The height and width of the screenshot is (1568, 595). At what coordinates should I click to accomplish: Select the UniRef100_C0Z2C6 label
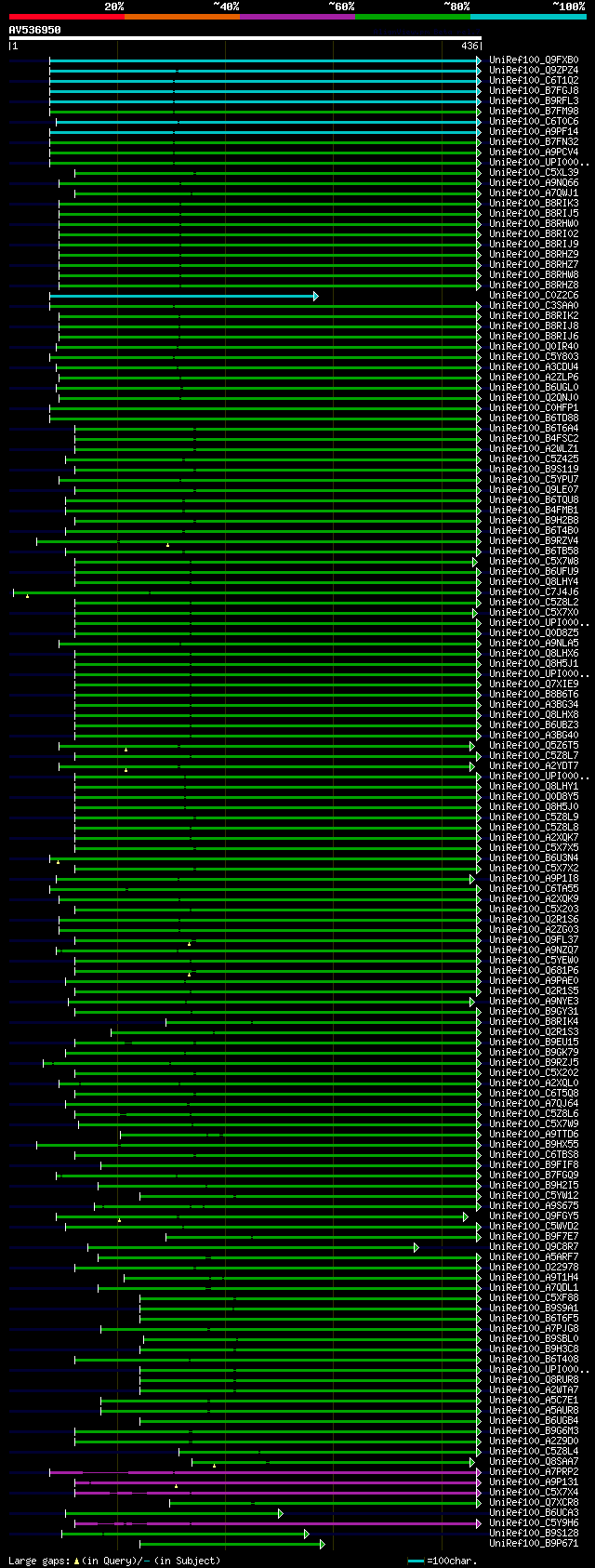534,296
